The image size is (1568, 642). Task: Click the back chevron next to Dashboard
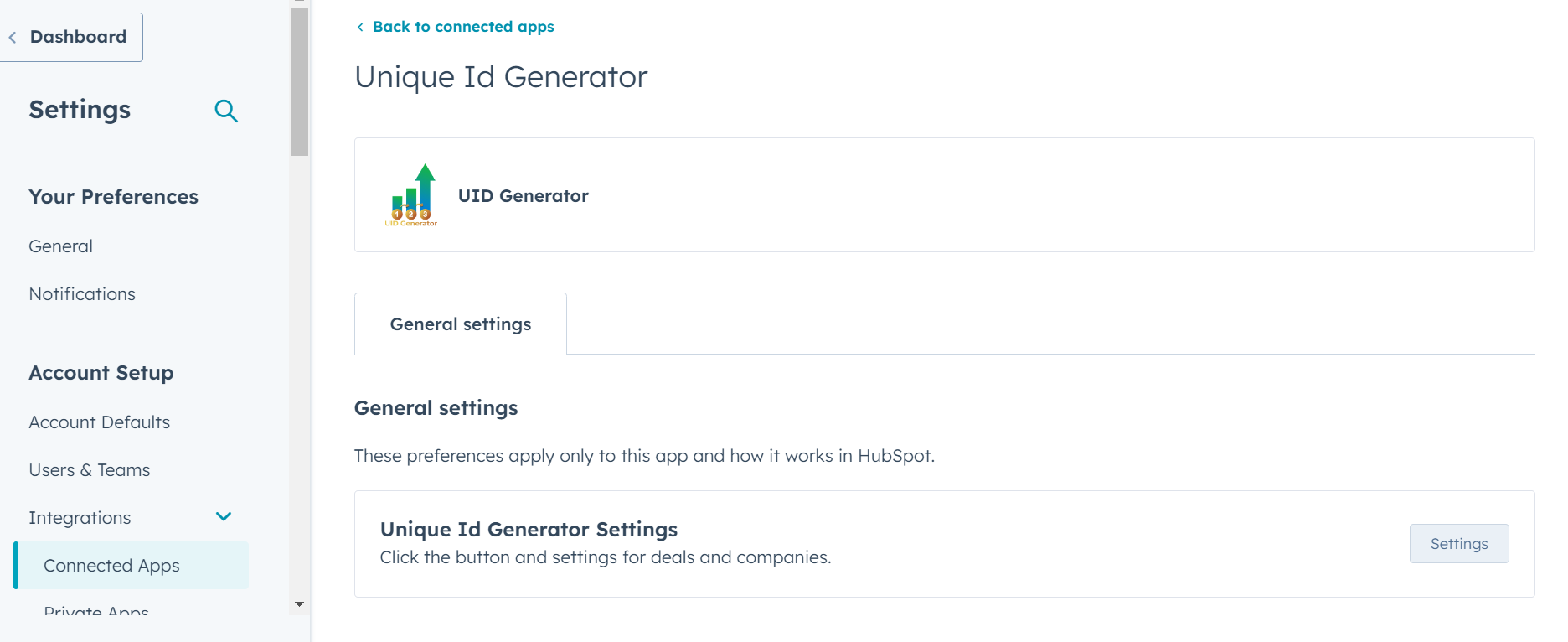[13, 37]
